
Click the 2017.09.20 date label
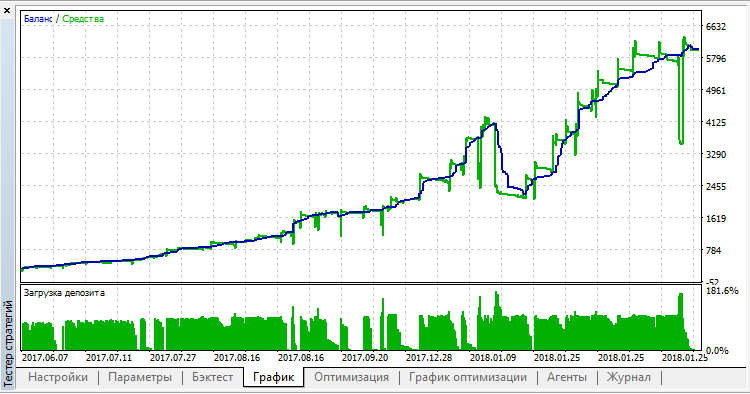(365, 358)
